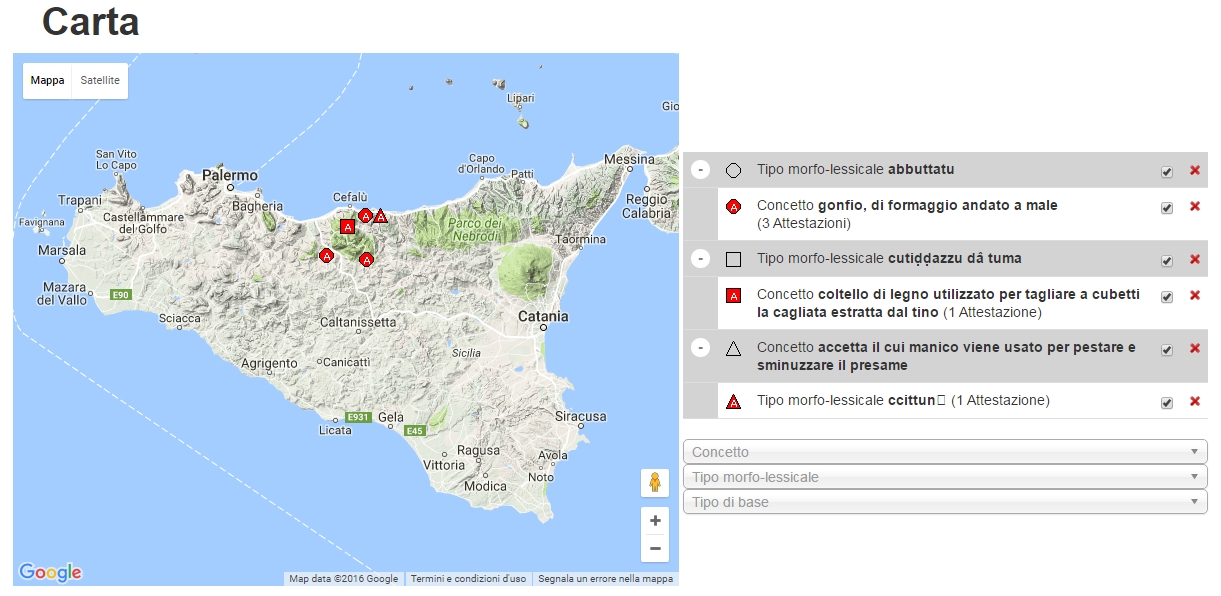Click the Google logo on map
Viewport: 1221px width, 596px height.
click(x=50, y=572)
